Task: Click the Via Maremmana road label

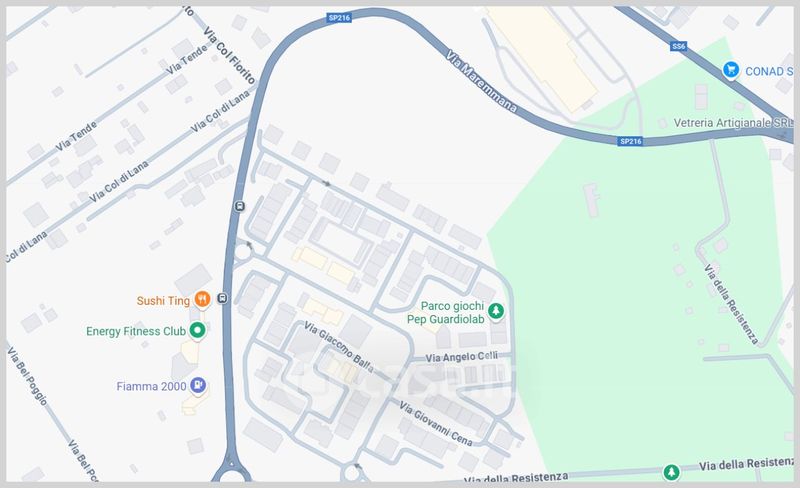Action: point(482,81)
